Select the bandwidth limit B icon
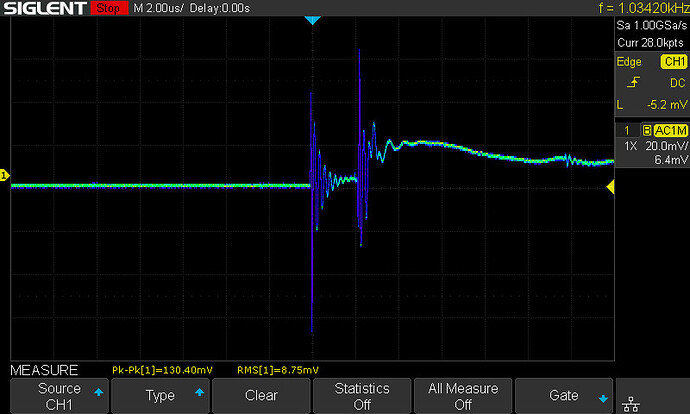This screenshot has height=414, width=690. click(x=646, y=131)
